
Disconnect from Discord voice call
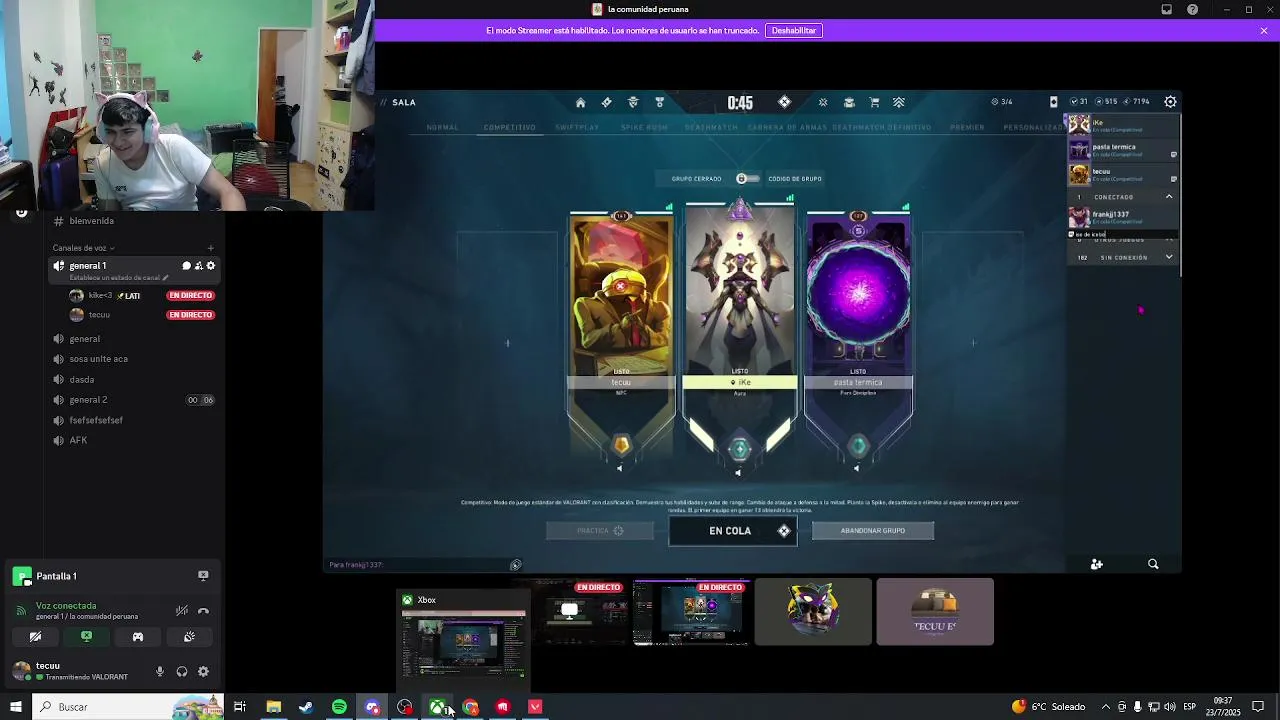click(x=203, y=610)
